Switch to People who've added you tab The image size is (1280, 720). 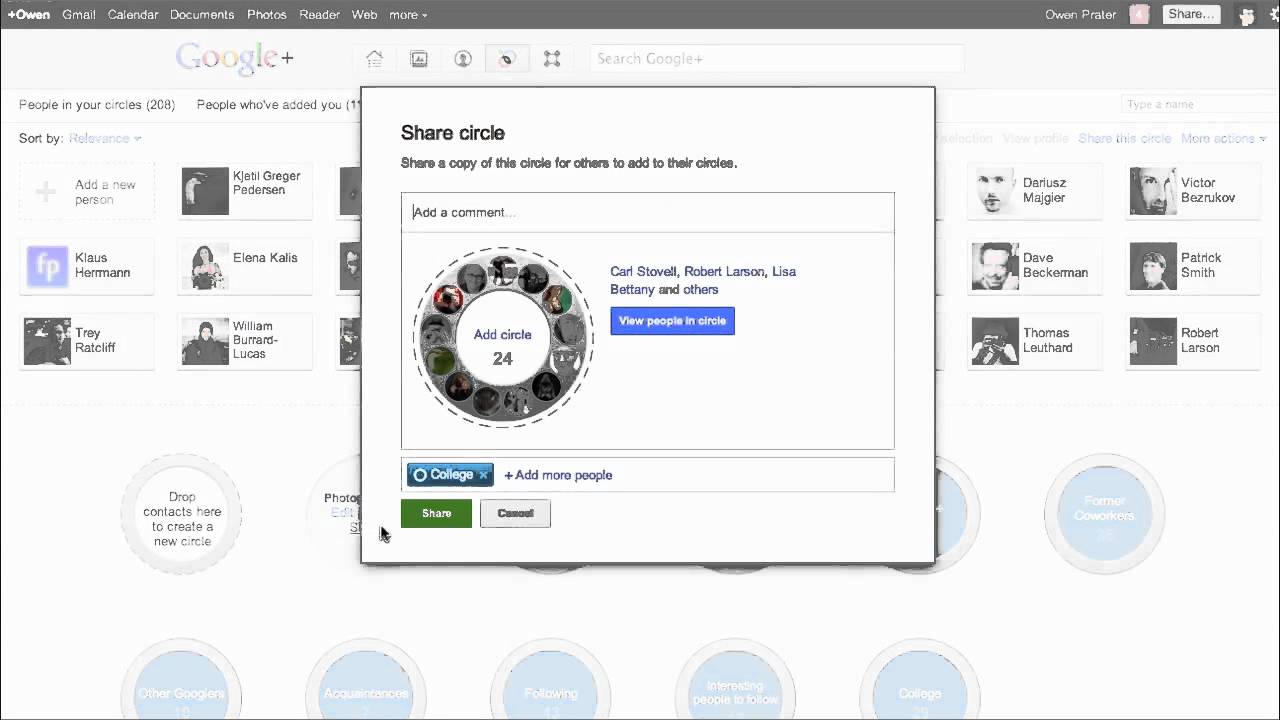point(277,104)
